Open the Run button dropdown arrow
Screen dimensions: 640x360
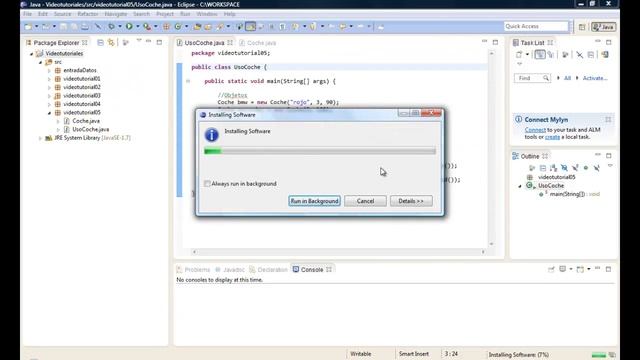pyautogui.click(x=138, y=27)
